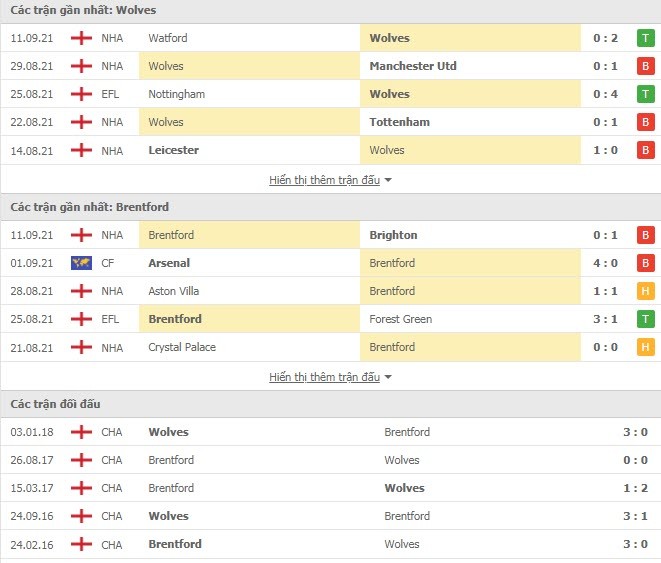Screen dimensions: 661x563
Task: Open the Arsenal 4:0 score result
Action: (605, 263)
